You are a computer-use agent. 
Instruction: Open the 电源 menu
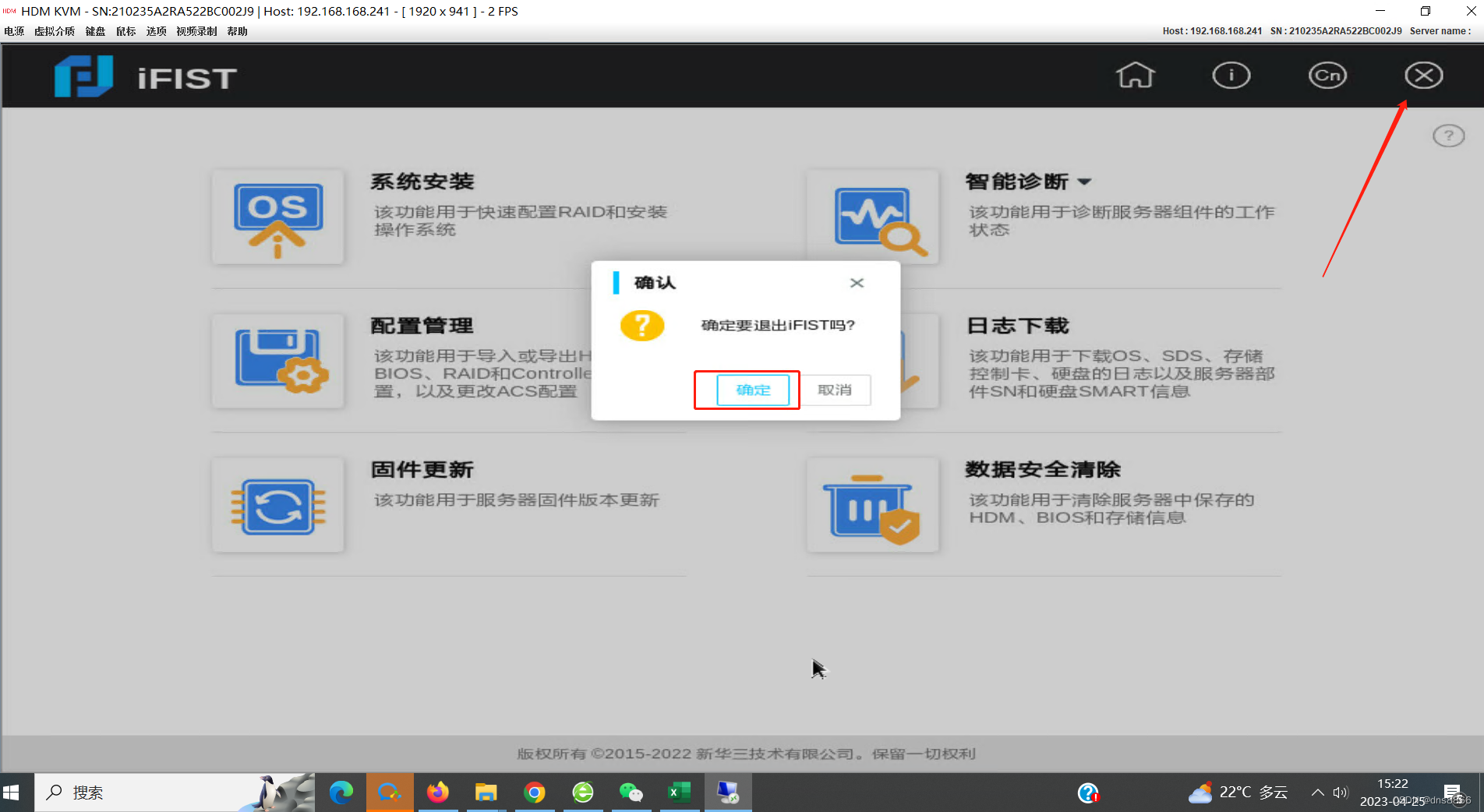14,31
